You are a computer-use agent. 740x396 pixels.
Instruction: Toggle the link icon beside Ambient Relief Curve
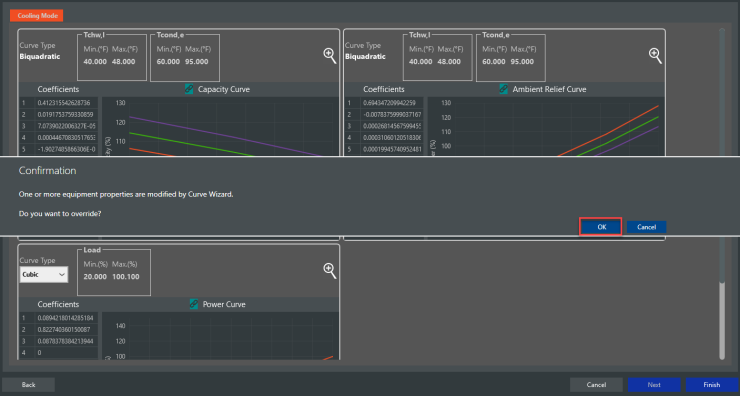504,89
